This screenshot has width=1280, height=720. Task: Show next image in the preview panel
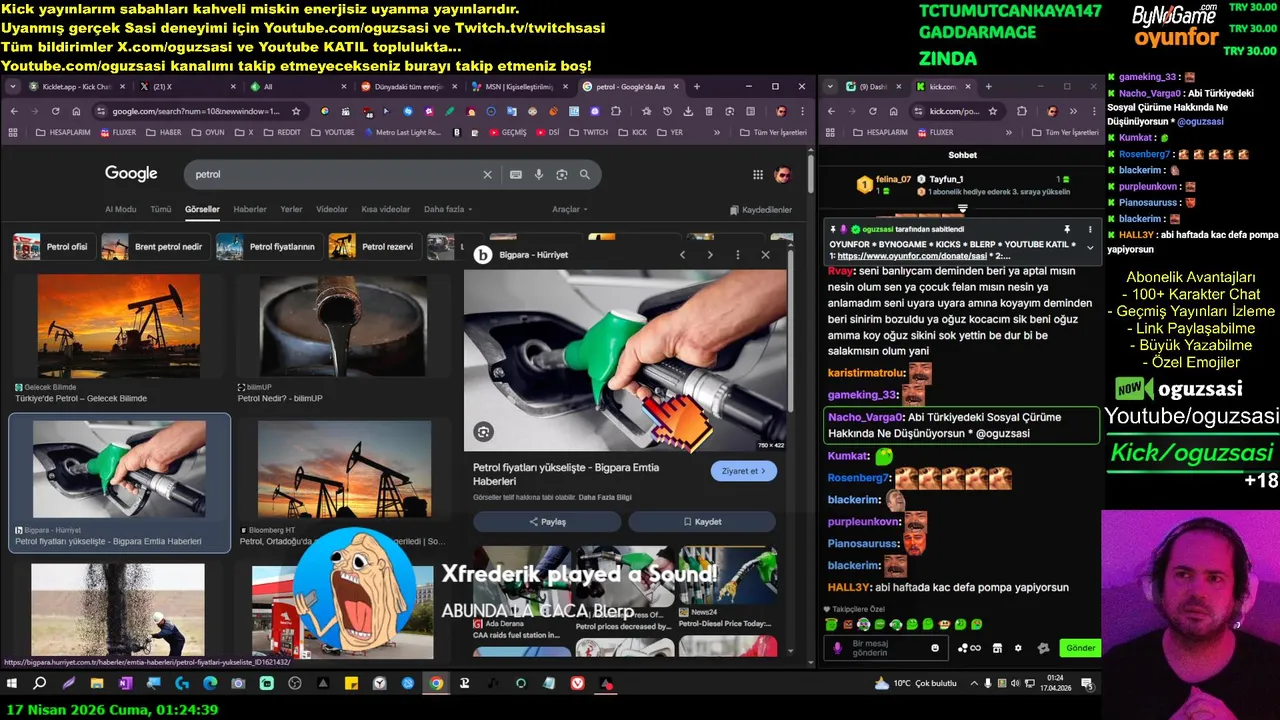tap(710, 255)
